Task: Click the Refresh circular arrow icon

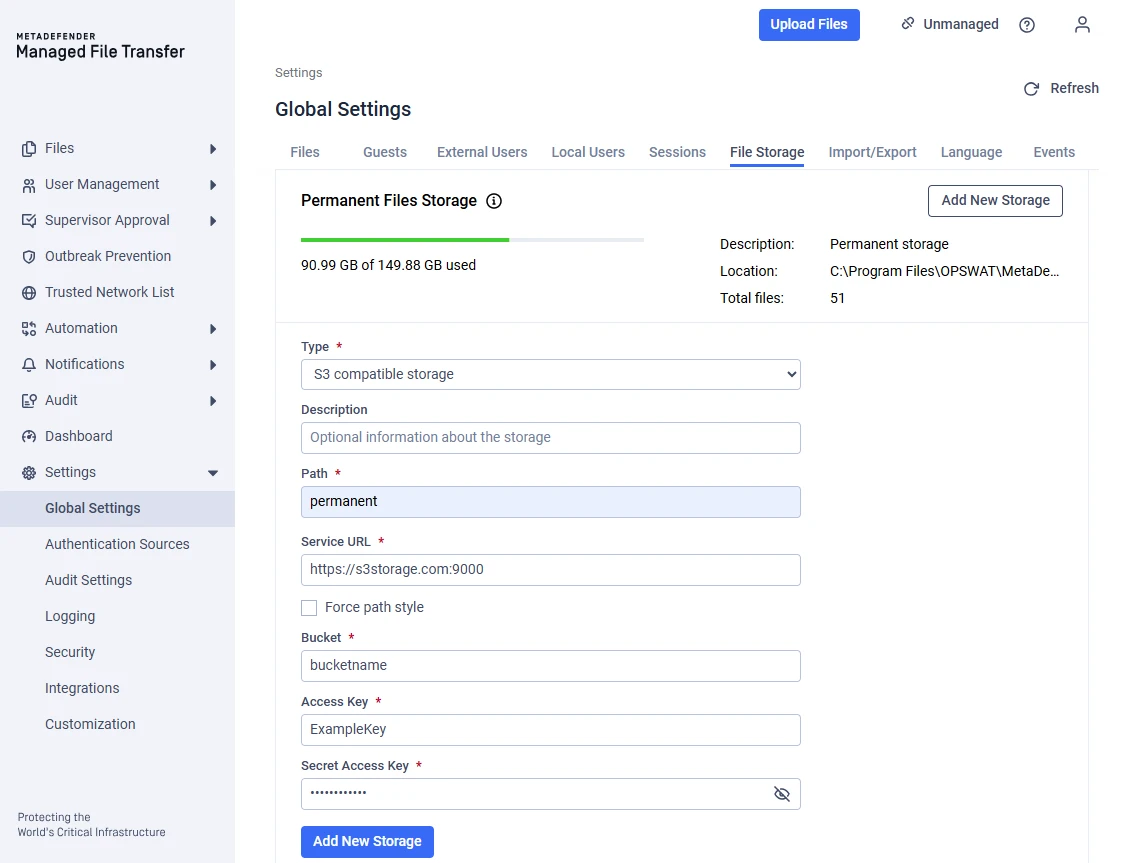Action: 1031,89
